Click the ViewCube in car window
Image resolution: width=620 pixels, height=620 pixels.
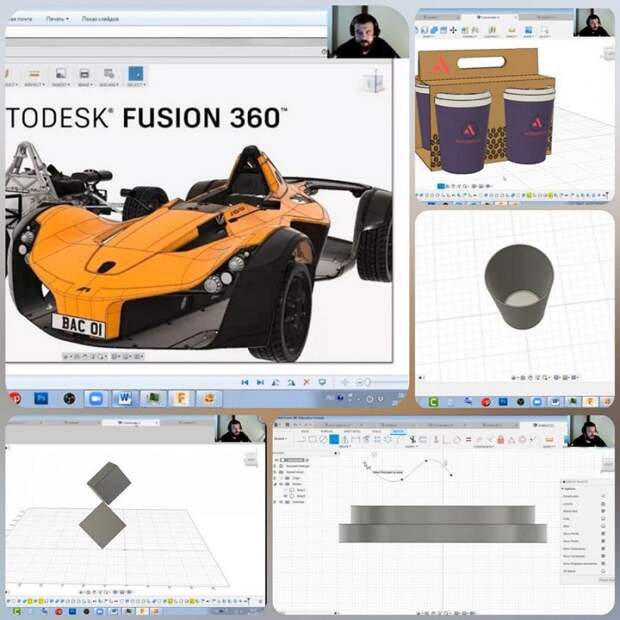373,82
